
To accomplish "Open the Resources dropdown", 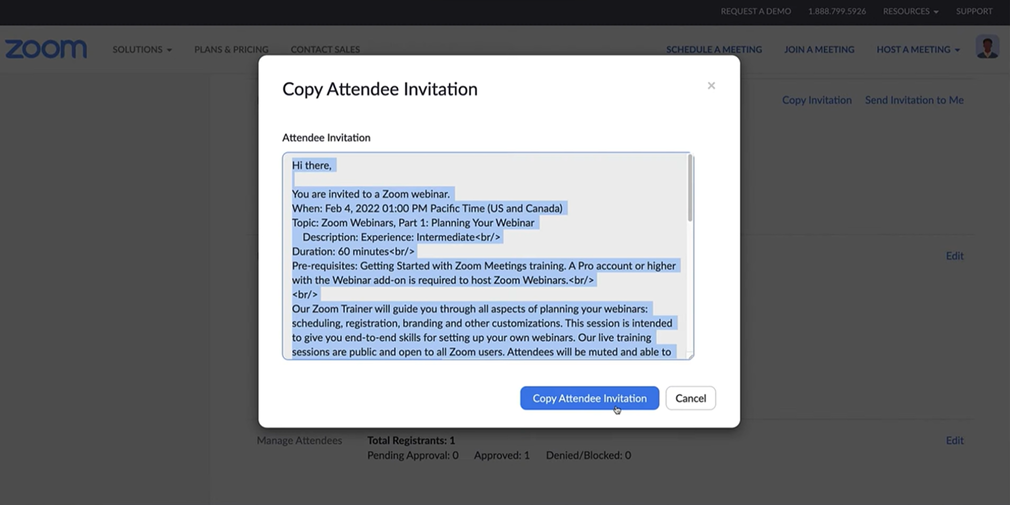I will click(910, 11).
